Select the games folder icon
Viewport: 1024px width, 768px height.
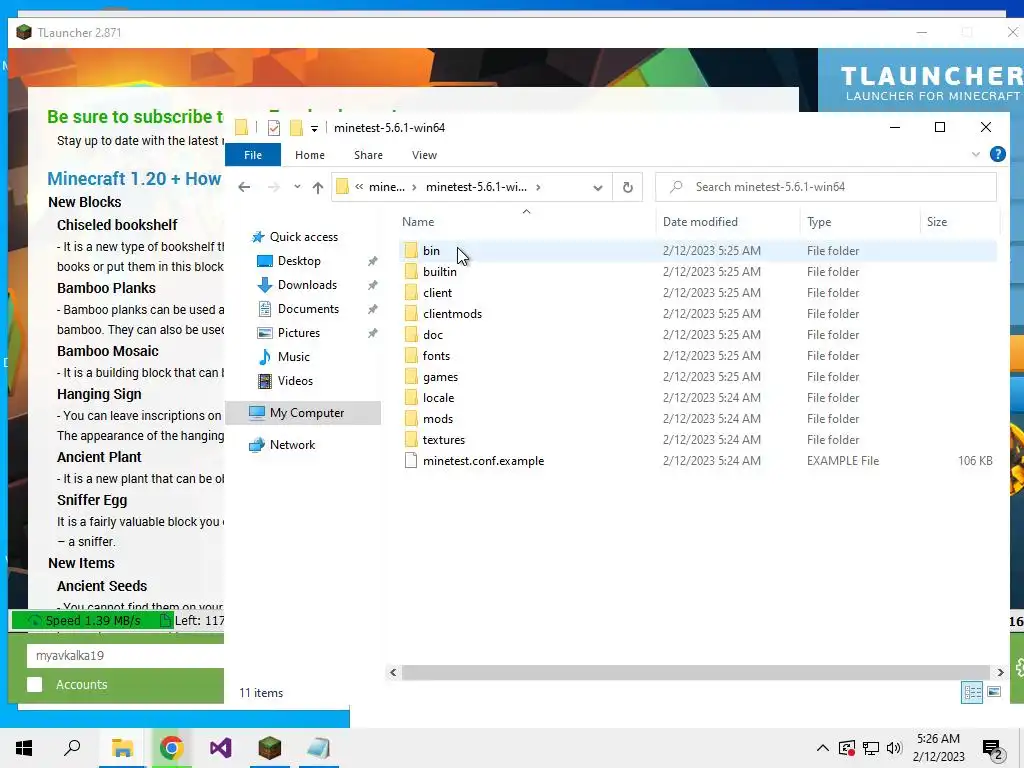411,377
